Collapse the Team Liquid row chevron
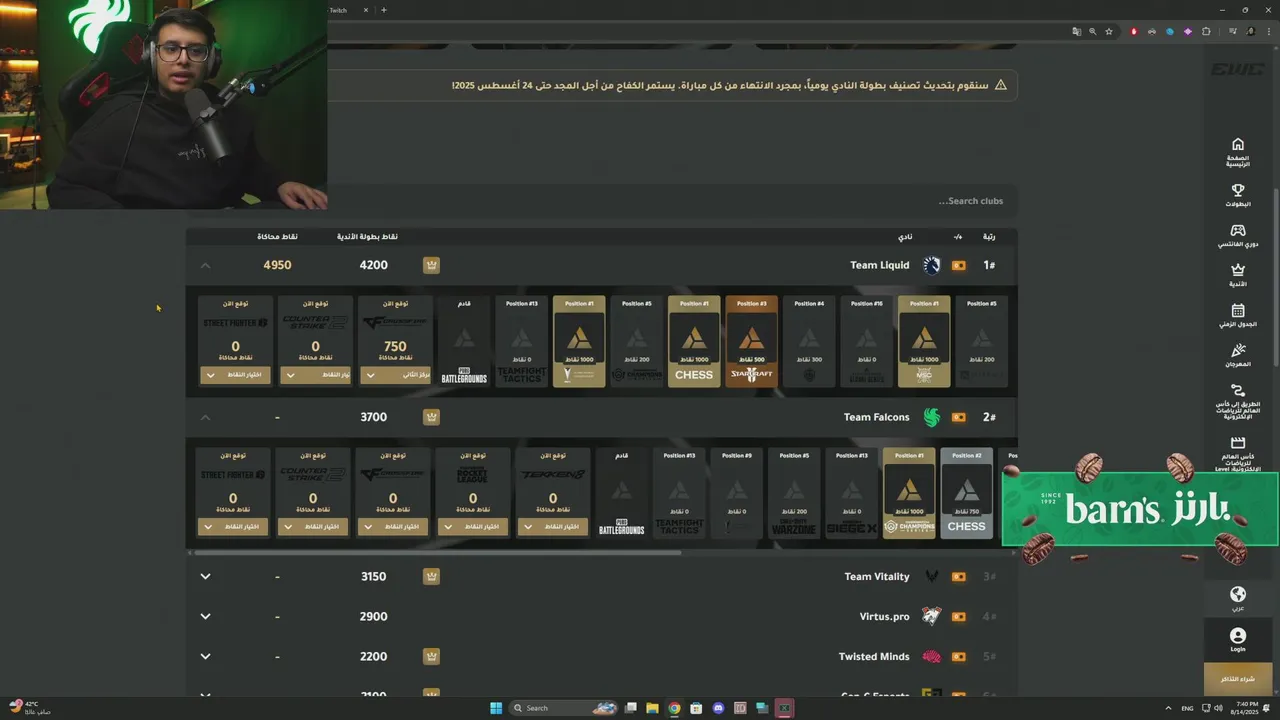The width and height of the screenshot is (1280, 720). click(205, 265)
